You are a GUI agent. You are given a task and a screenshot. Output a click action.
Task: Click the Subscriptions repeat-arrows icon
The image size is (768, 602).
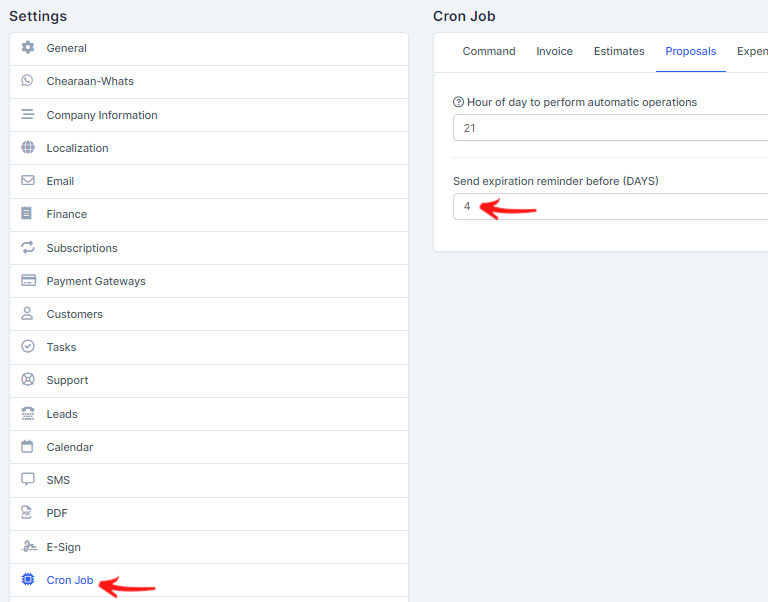pos(28,248)
